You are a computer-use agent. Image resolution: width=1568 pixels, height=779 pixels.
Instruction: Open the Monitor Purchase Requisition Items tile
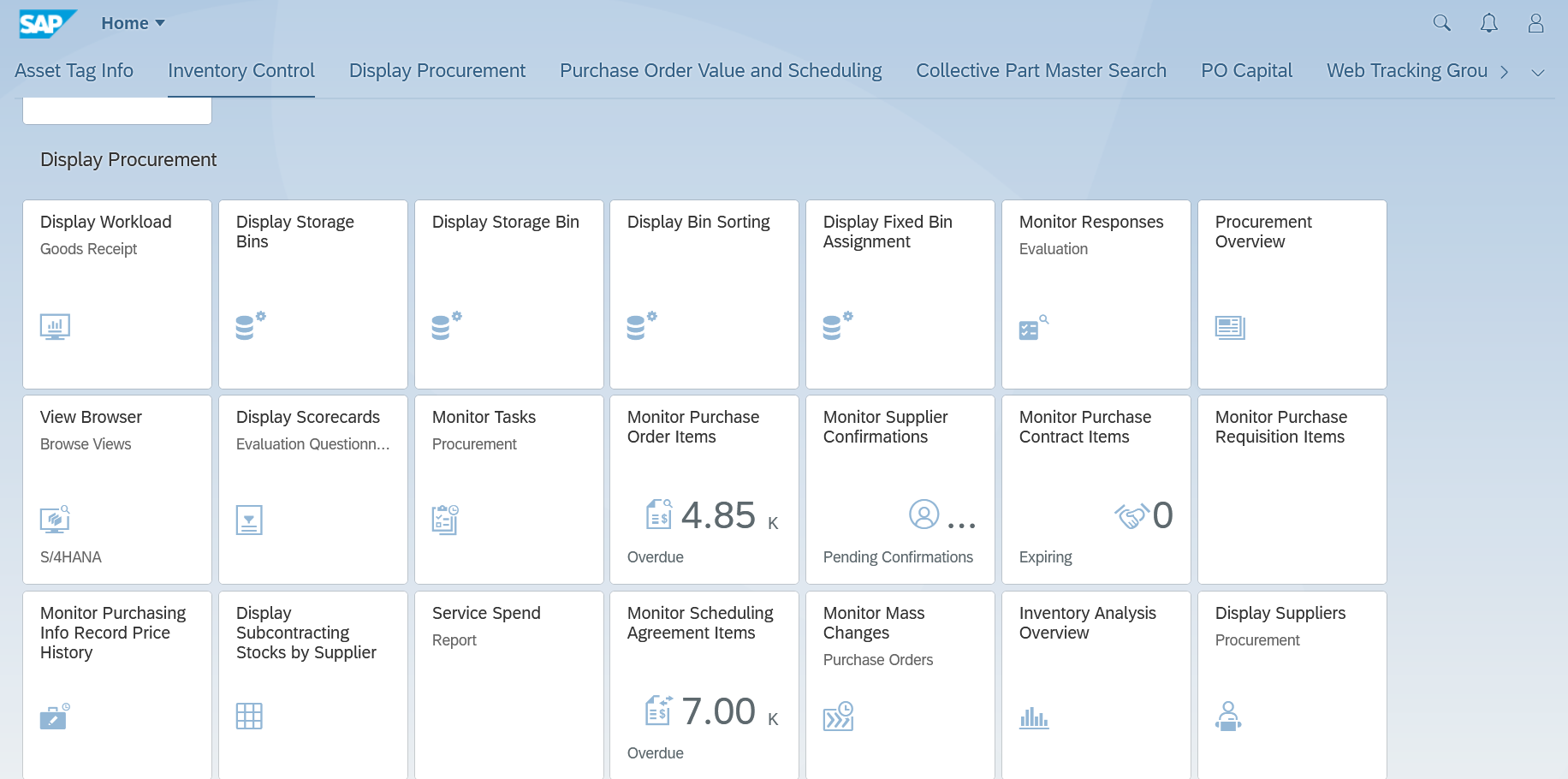click(1292, 489)
